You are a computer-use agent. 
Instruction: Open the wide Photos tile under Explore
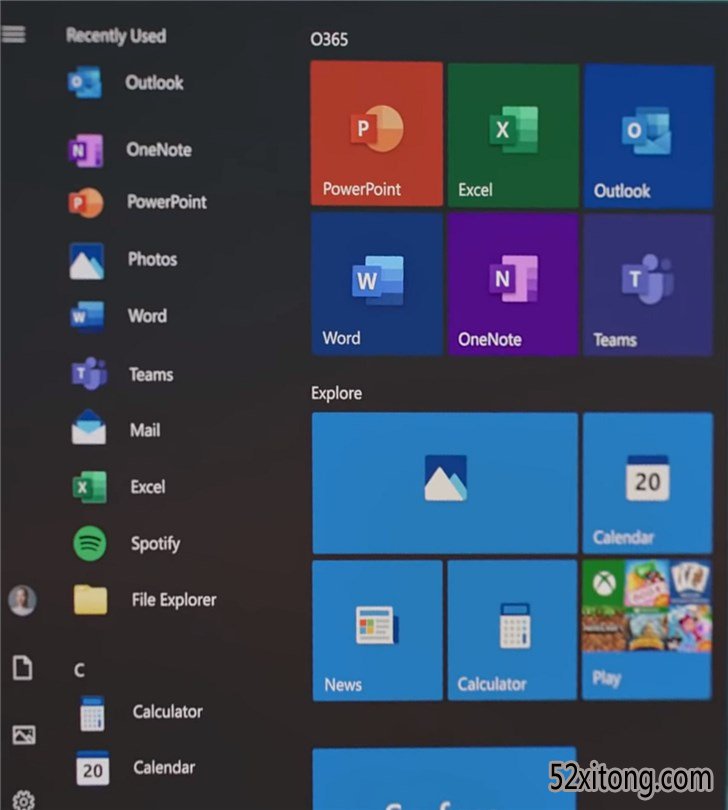[445, 482]
